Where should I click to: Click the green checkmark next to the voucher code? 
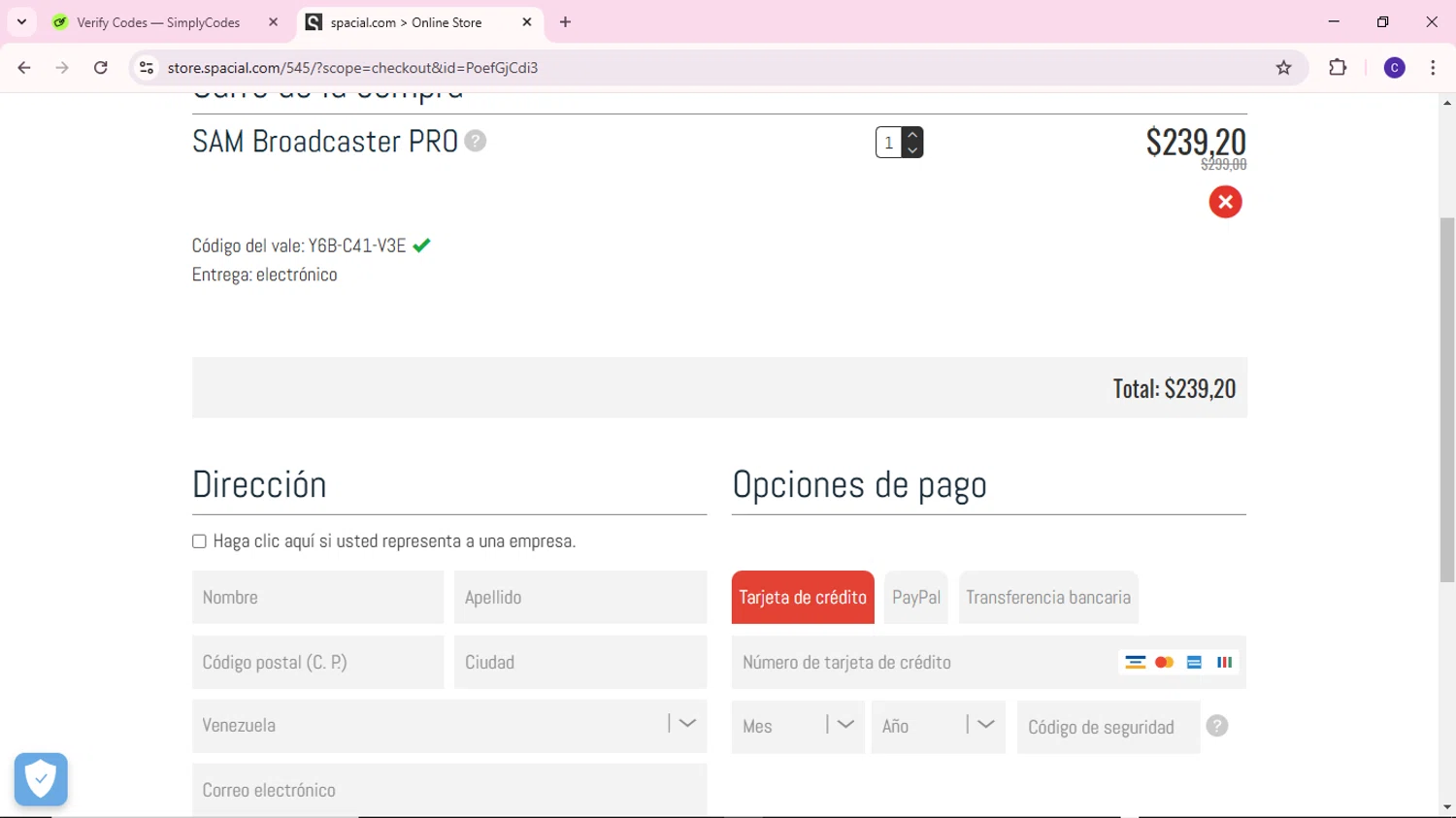tap(421, 245)
